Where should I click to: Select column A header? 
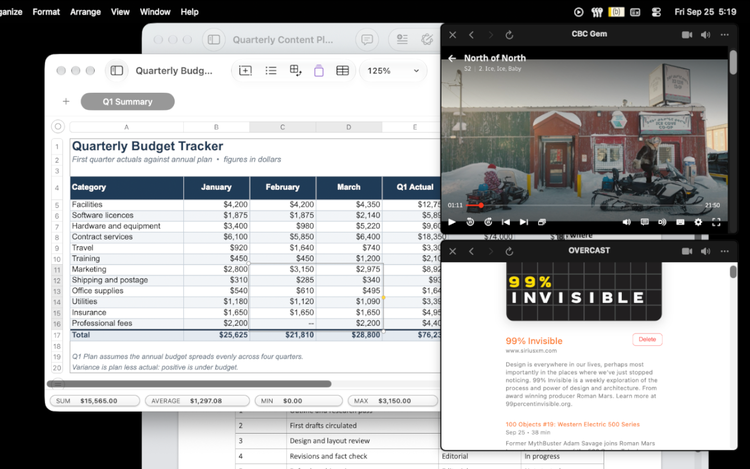click(x=126, y=127)
